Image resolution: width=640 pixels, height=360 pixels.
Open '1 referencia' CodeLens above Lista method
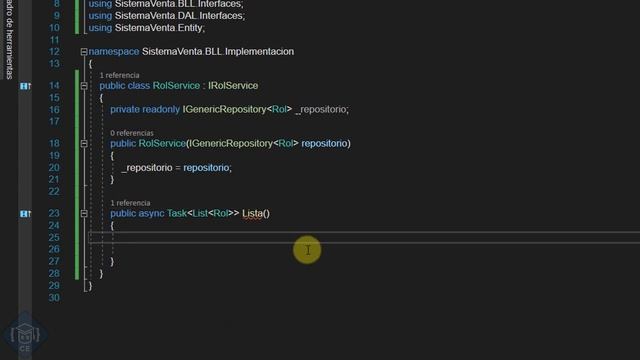tap(130, 203)
